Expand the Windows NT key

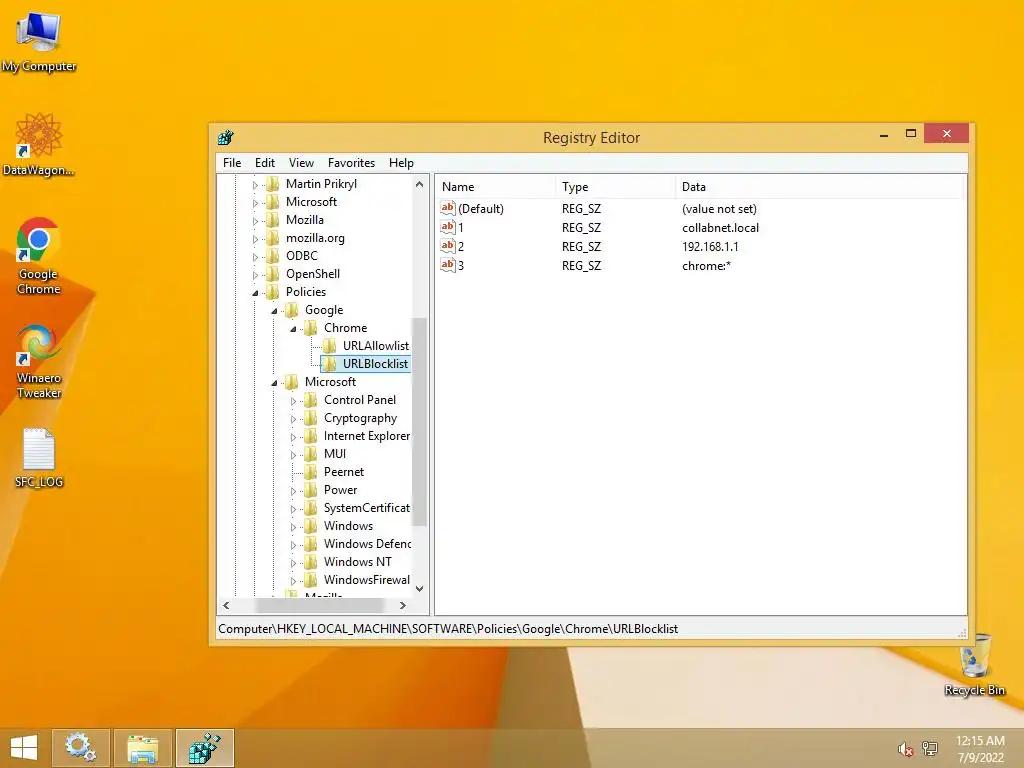click(293, 563)
